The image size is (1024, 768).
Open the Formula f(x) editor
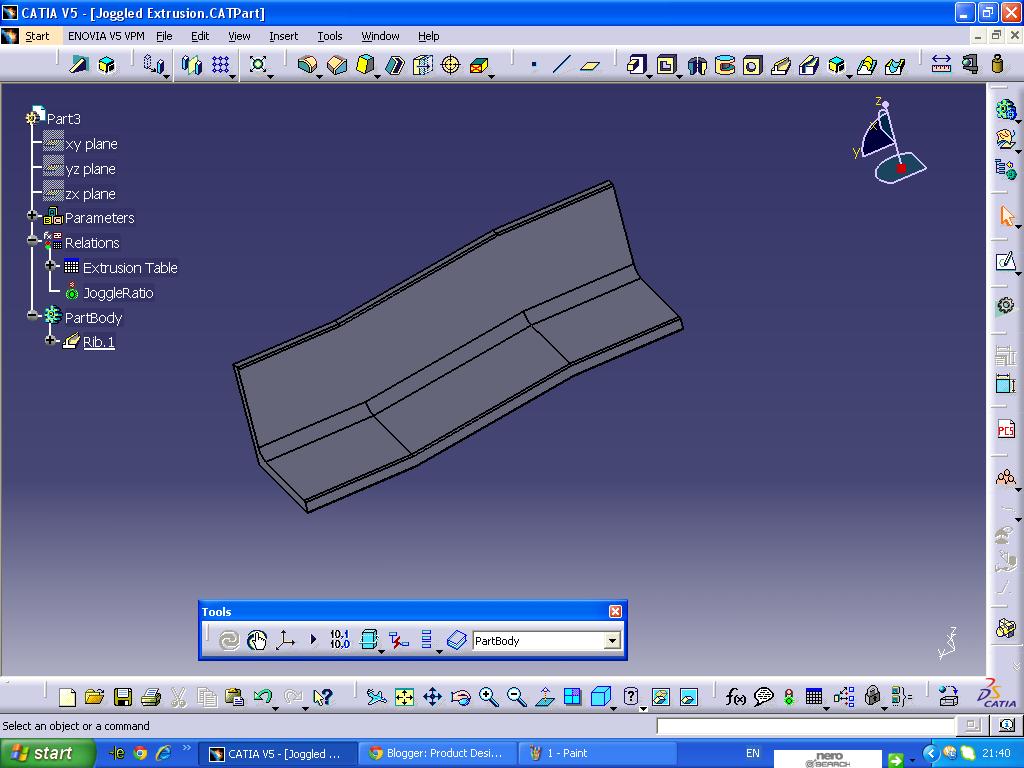pyautogui.click(x=735, y=695)
